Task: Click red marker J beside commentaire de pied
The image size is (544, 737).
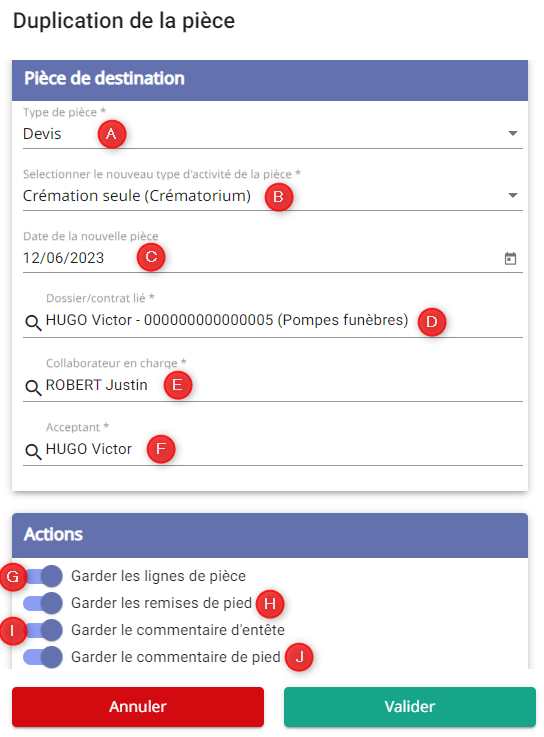Action: pyautogui.click(x=300, y=657)
